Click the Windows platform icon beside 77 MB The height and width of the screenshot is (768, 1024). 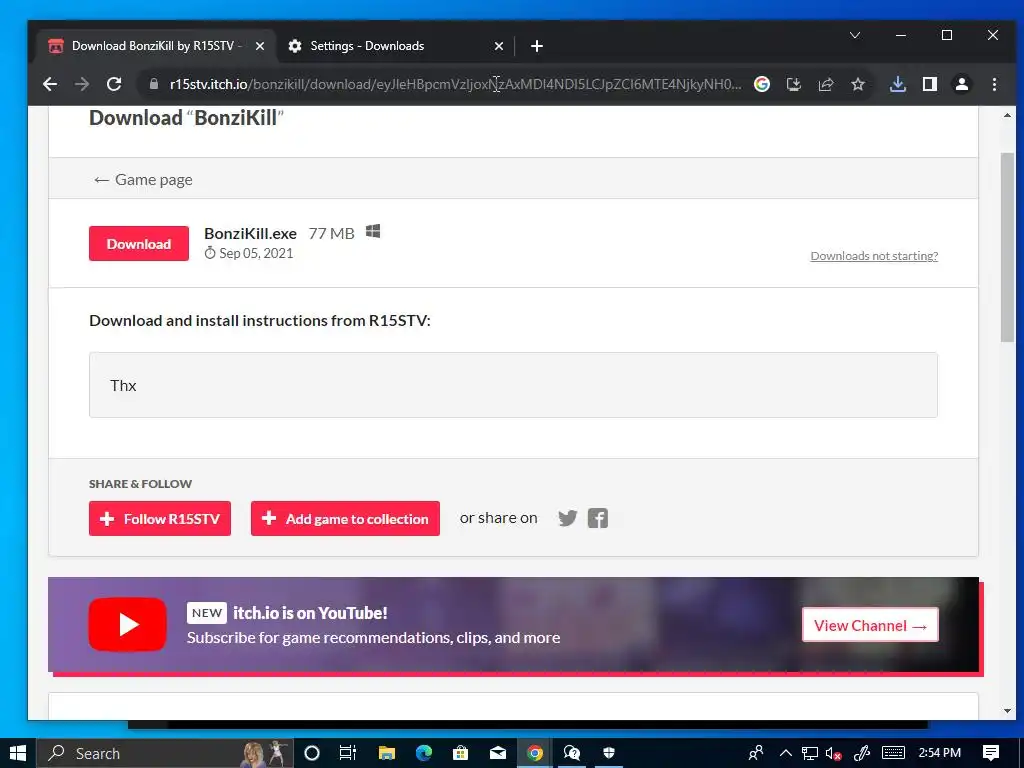373,232
